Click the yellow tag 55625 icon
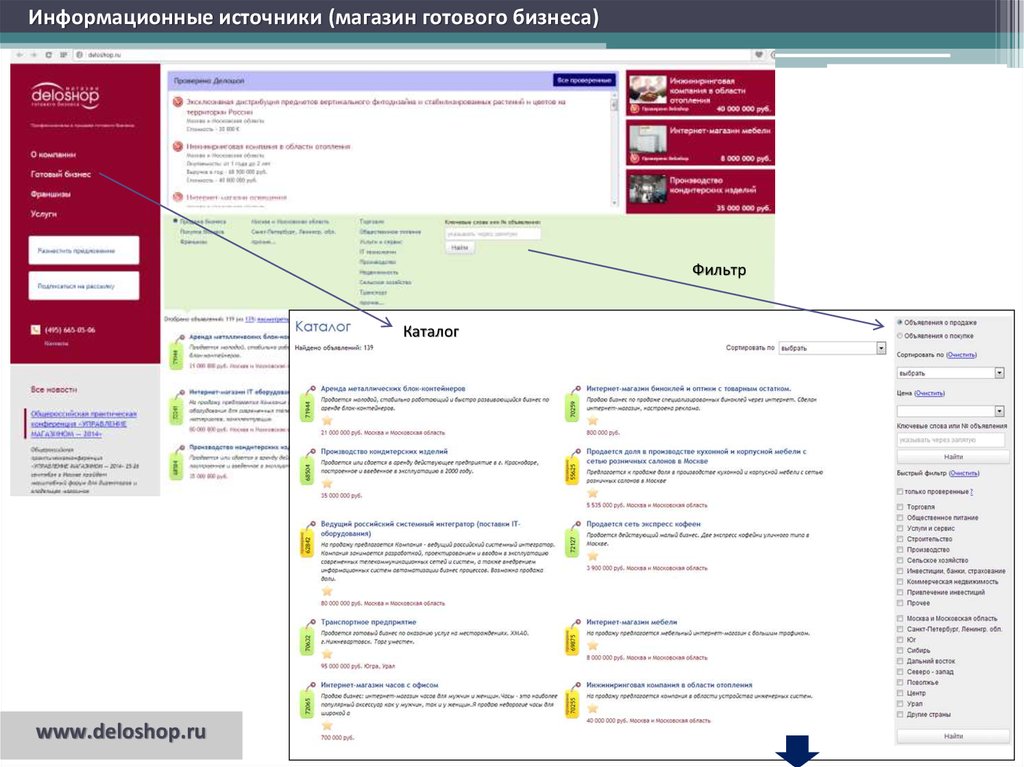1024x767 pixels. pyautogui.click(x=573, y=471)
